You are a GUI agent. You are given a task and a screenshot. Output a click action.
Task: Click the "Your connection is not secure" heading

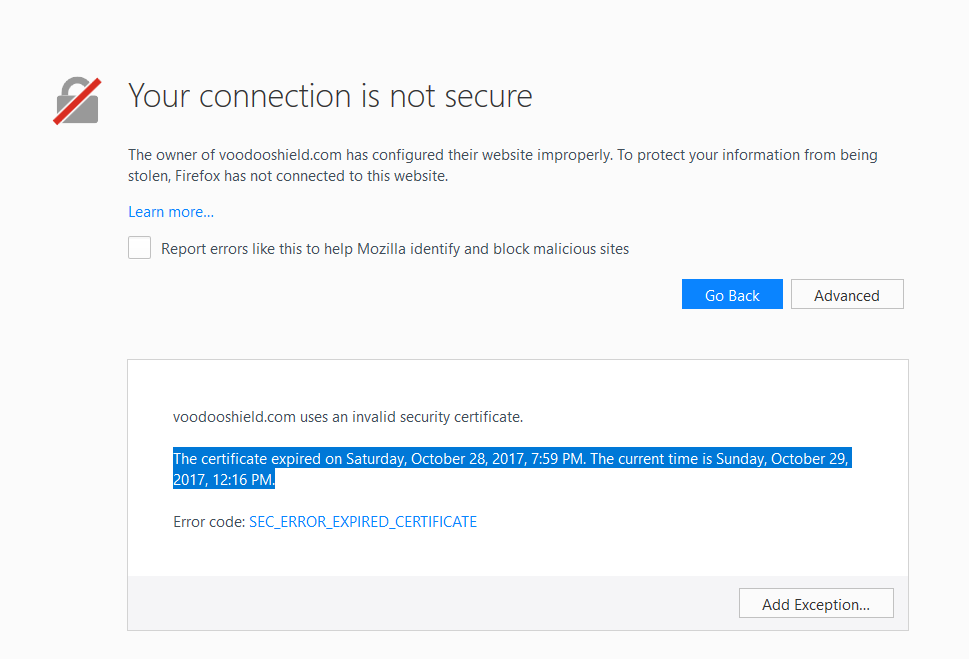click(x=330, y=96)
